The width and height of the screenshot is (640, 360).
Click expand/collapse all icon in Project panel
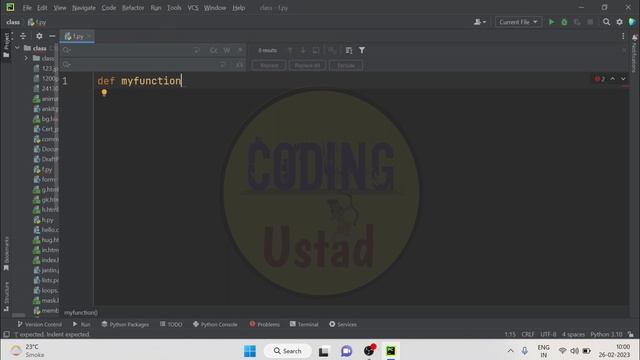[x=23, y=36]
